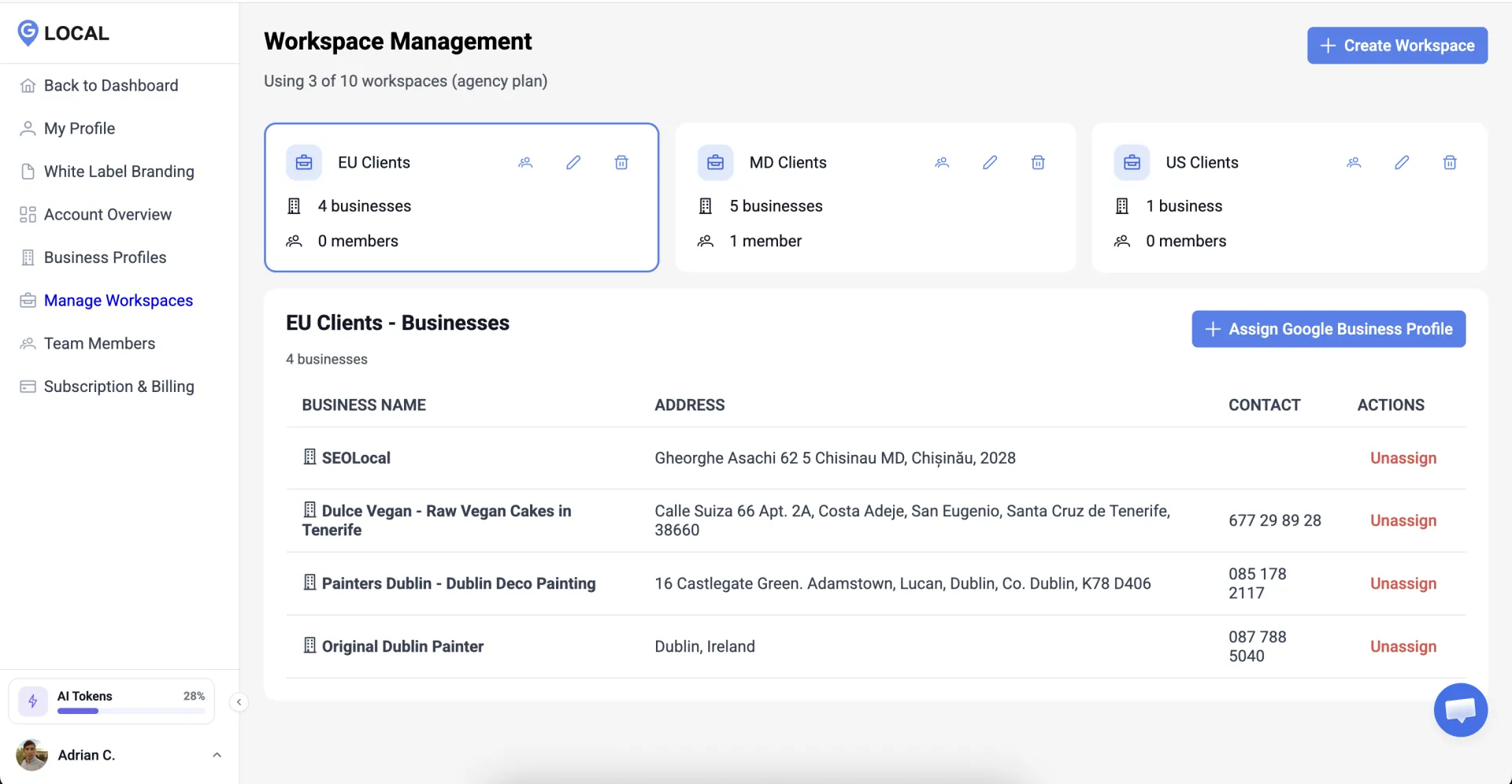
Task: Click the Original Dublin Painter name
Action: (x=402, y=646)
